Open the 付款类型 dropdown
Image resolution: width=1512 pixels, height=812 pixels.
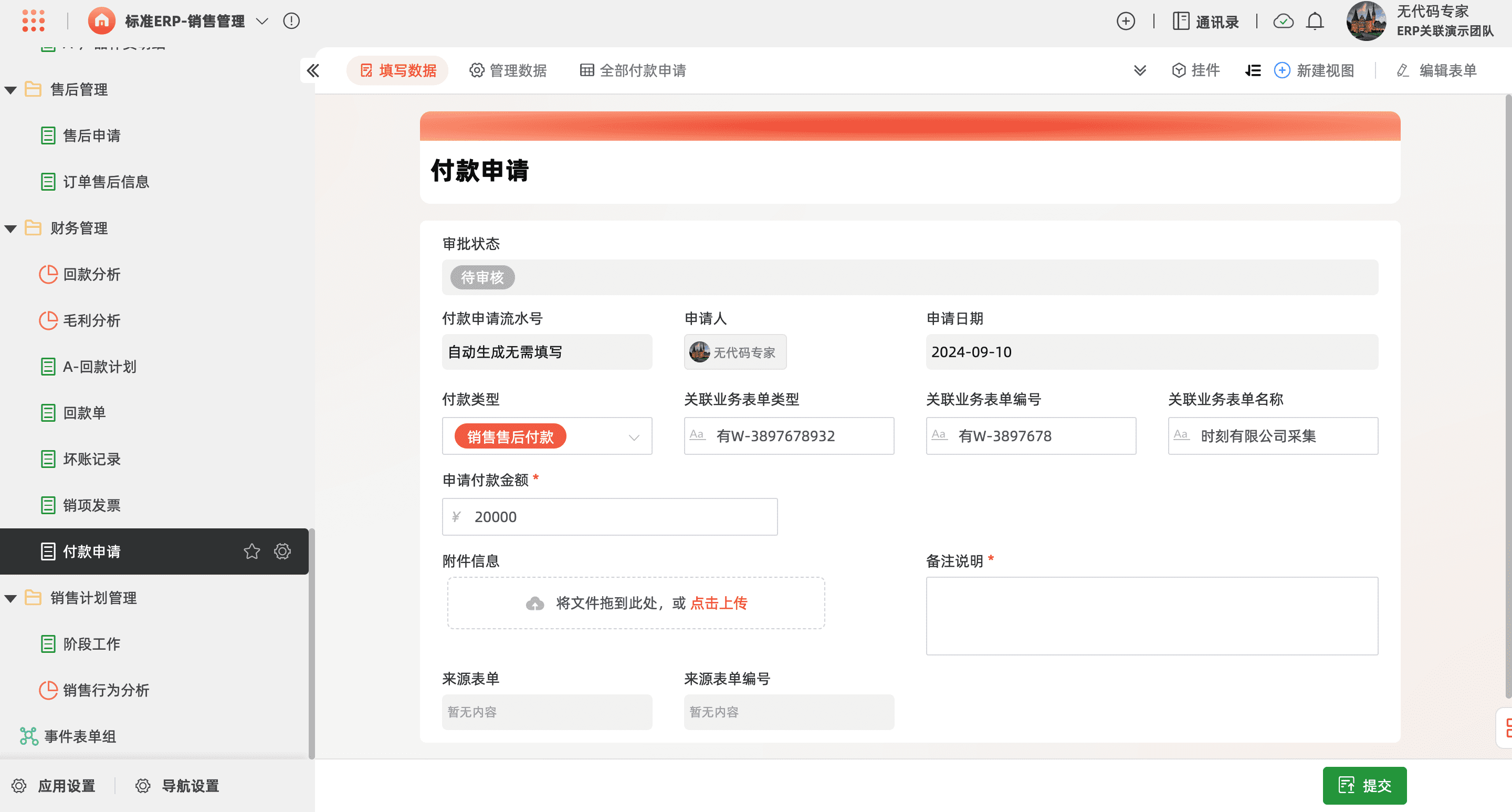pos(633,437)
